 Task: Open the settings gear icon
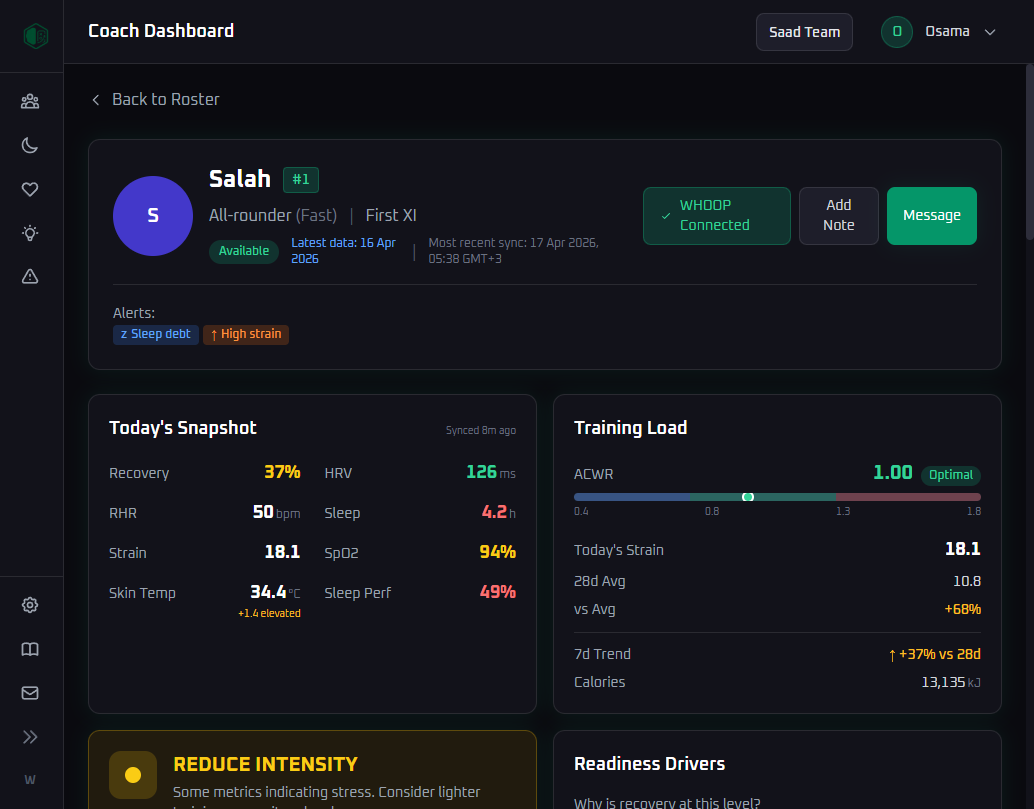(x=30, y=605)
